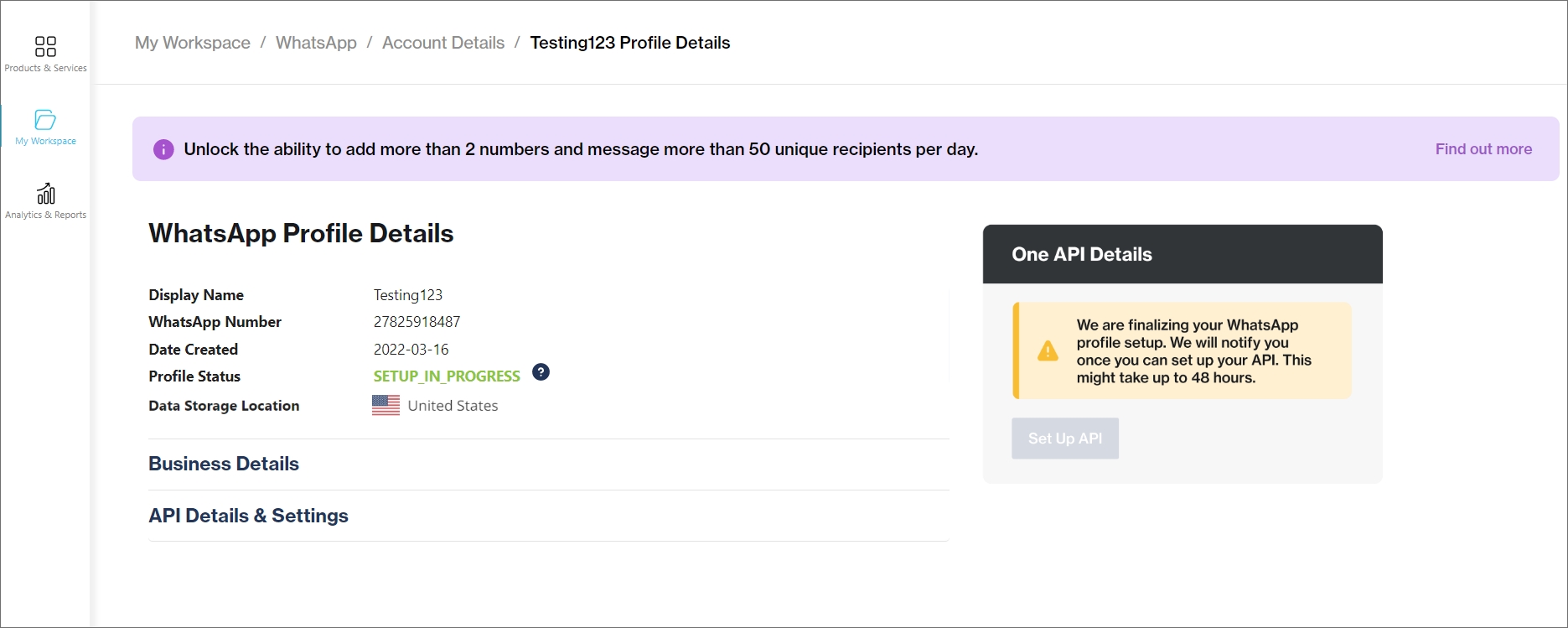Select the WhatsApp number 27825918487
The height and width of the screenshot is (628, 1568).
tap(417, 322)
